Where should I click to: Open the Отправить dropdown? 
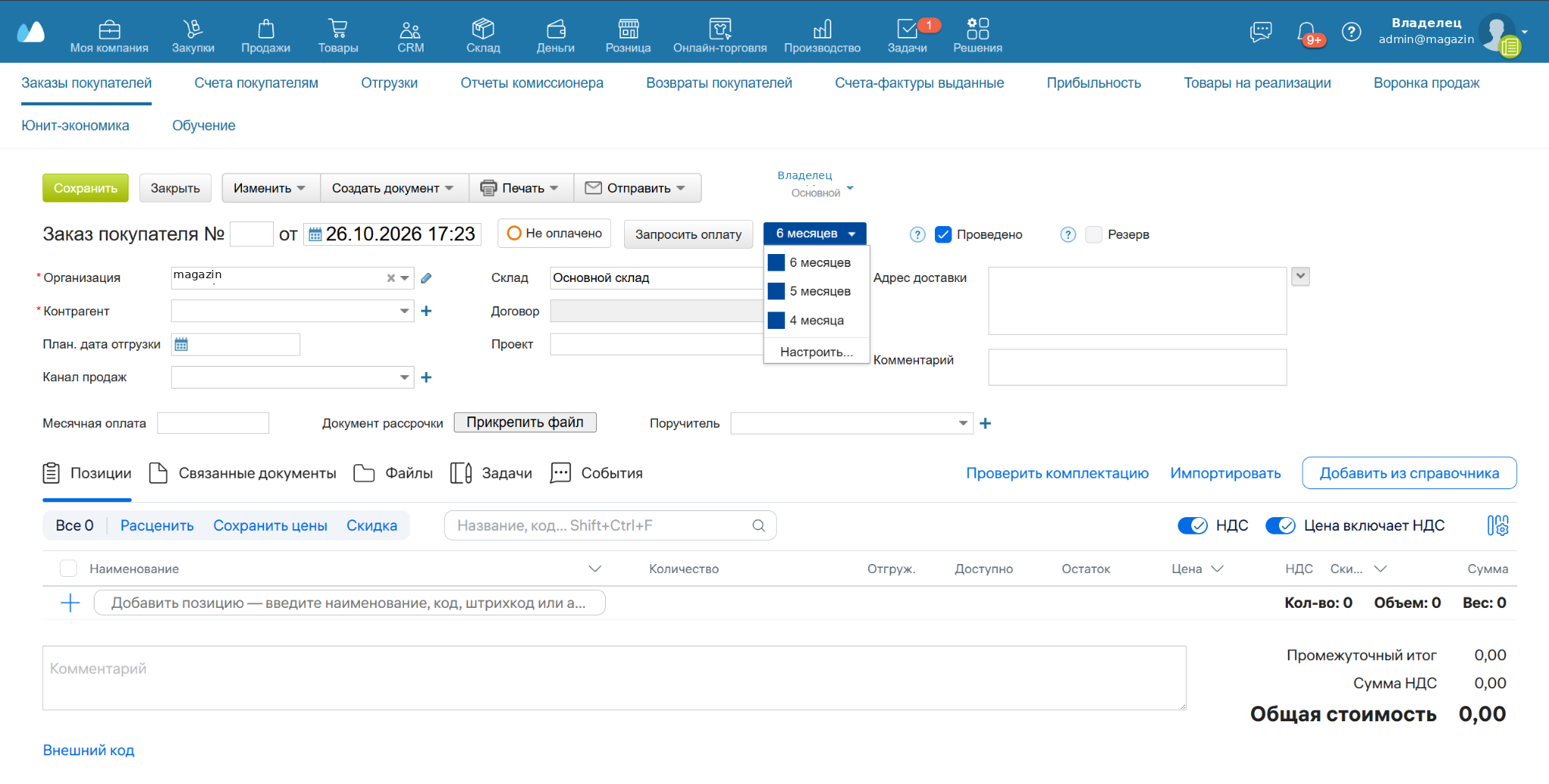click(638, 188)
